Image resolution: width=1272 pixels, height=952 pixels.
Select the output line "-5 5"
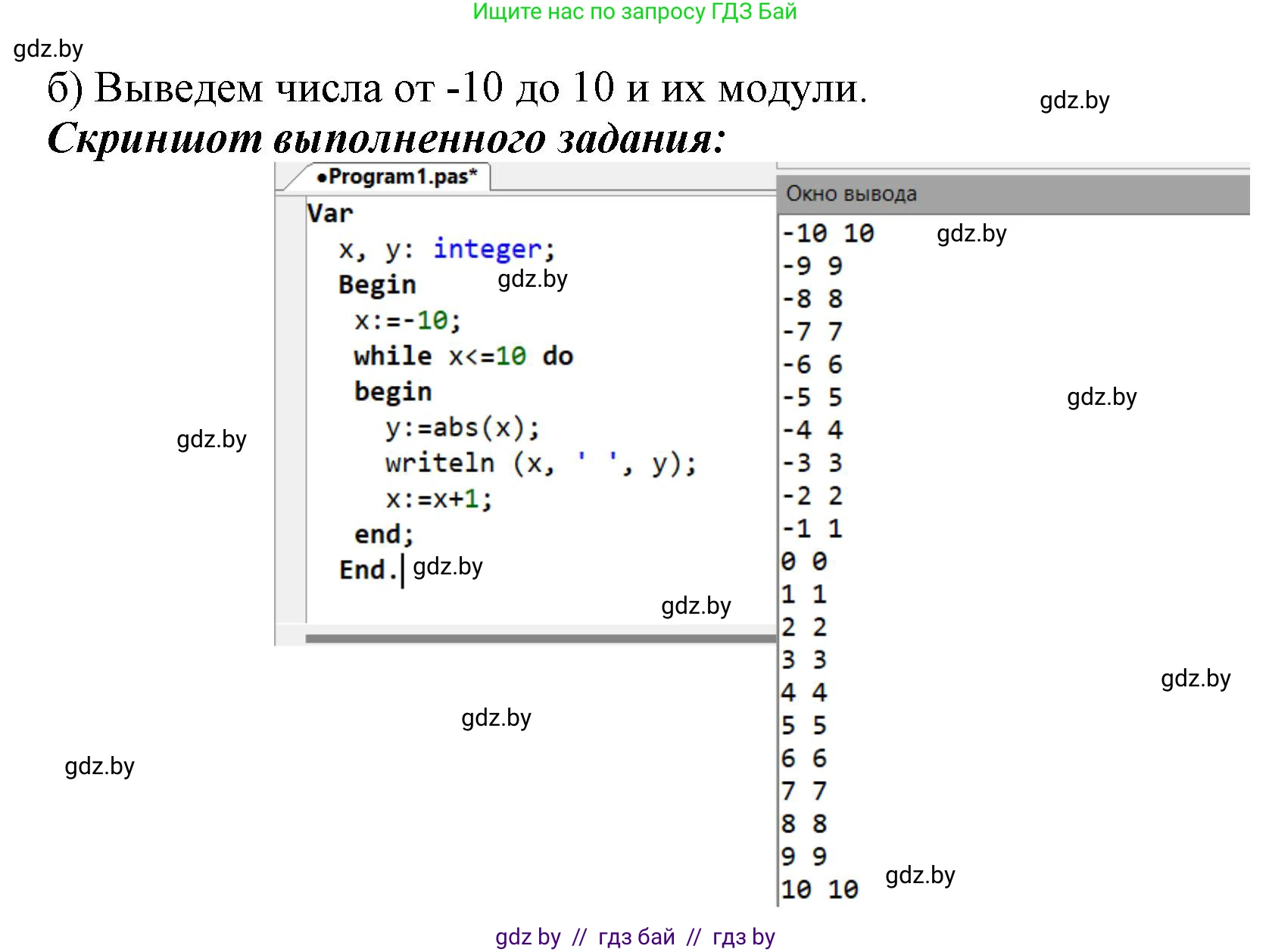[812, 397]
